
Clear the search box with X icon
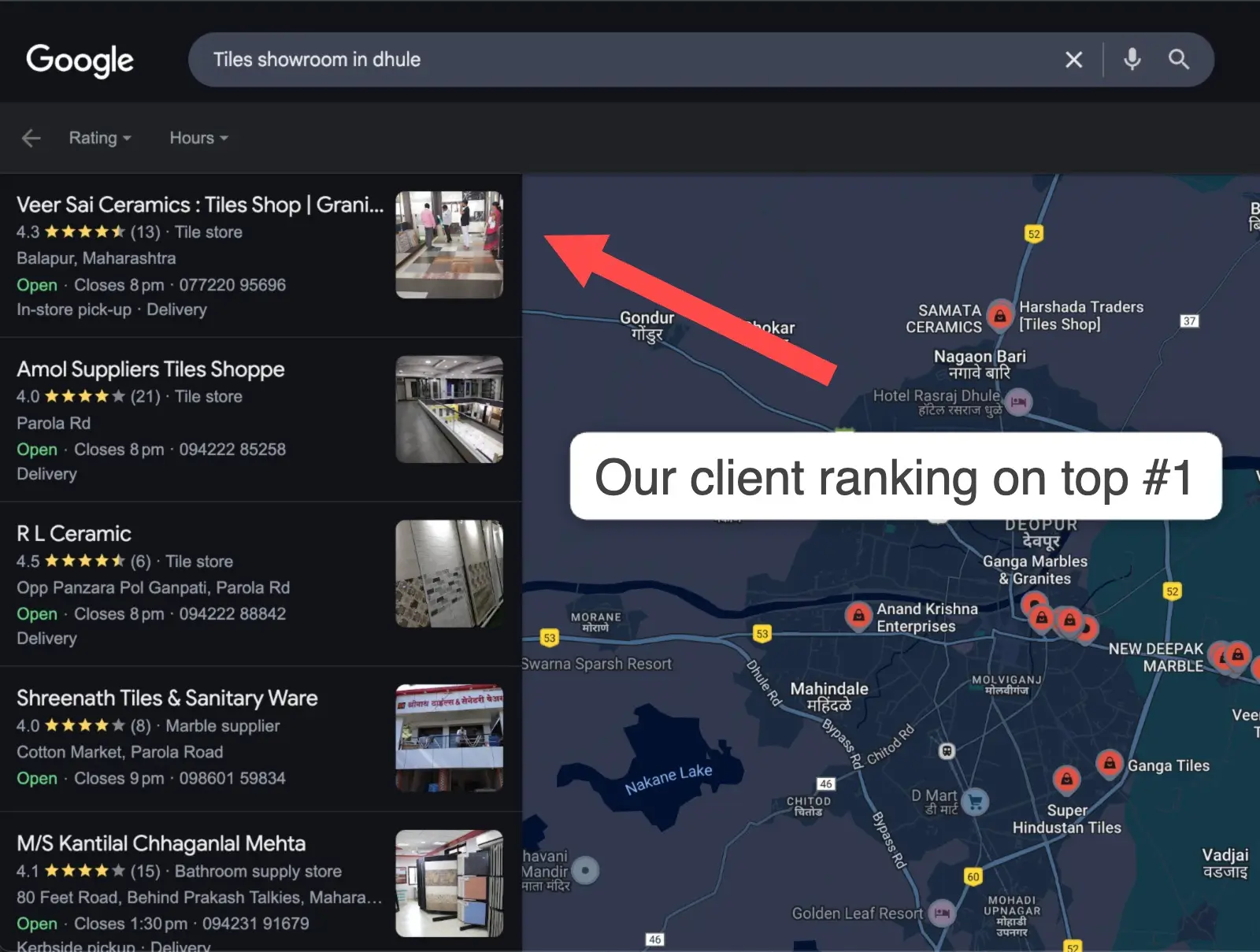click(1073, 60)
